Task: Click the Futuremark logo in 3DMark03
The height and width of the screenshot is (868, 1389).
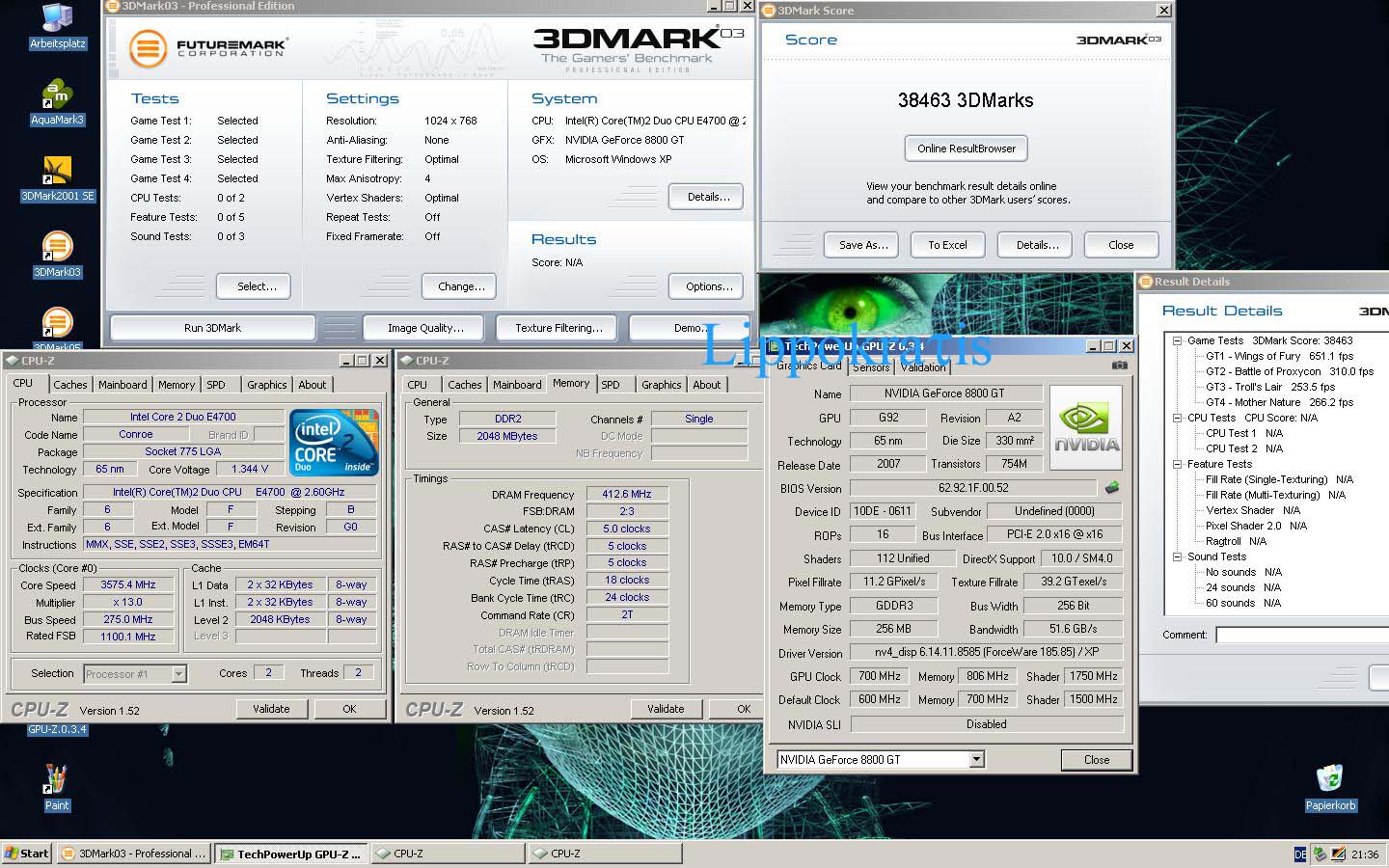Action: point(207,48)
